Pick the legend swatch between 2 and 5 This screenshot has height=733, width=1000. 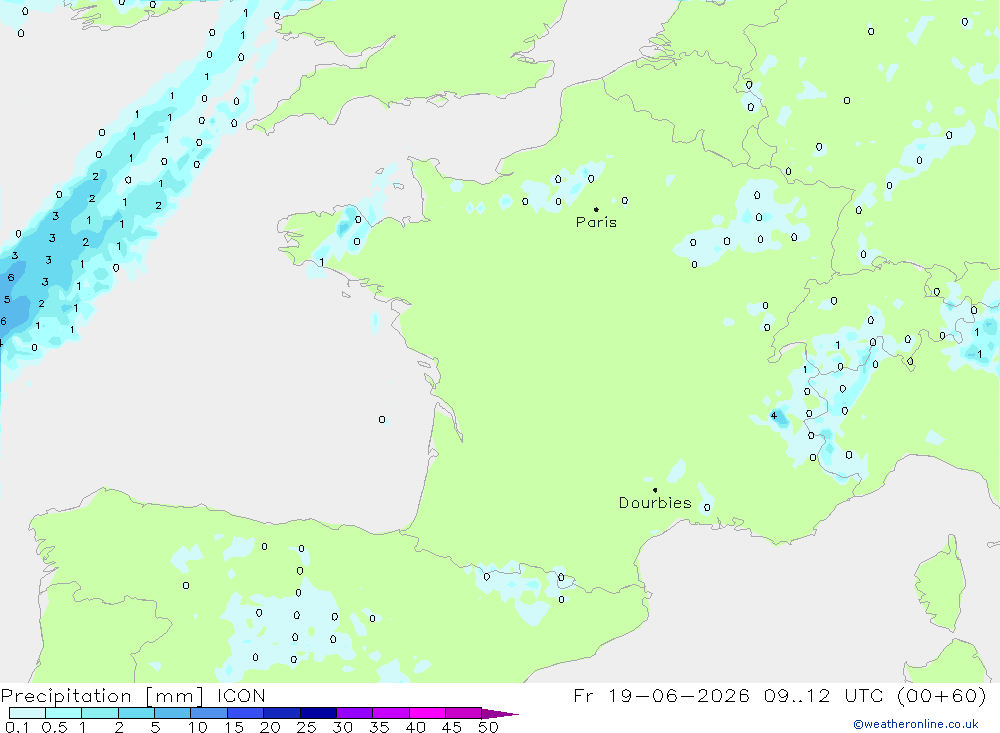(x=136, y=713)
